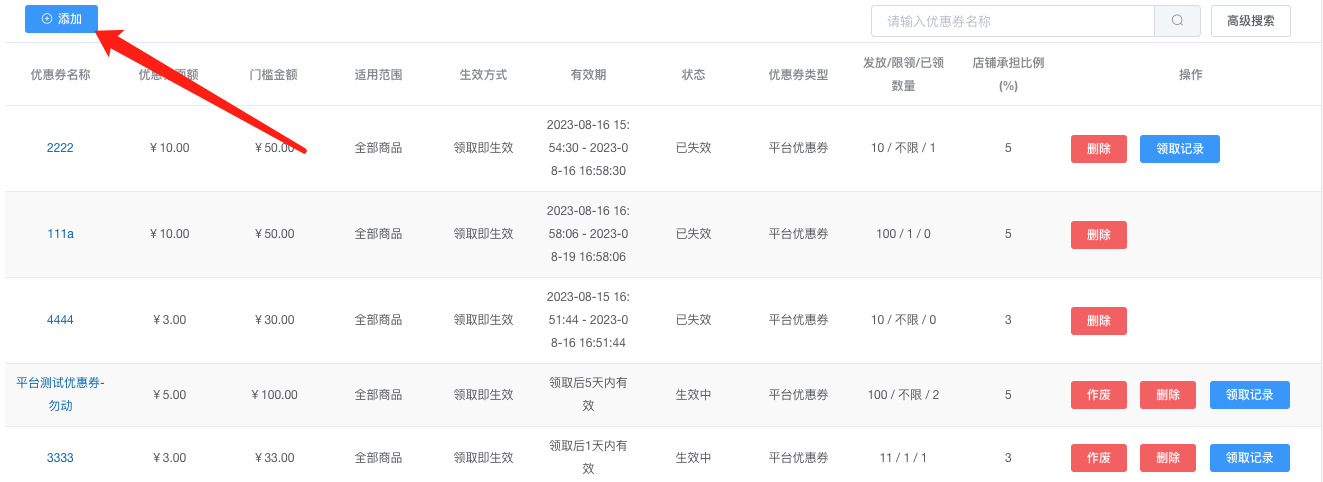The image size is (1323, 482).
Task: Open coupon named 4444
Action: (x=60, y=320)
